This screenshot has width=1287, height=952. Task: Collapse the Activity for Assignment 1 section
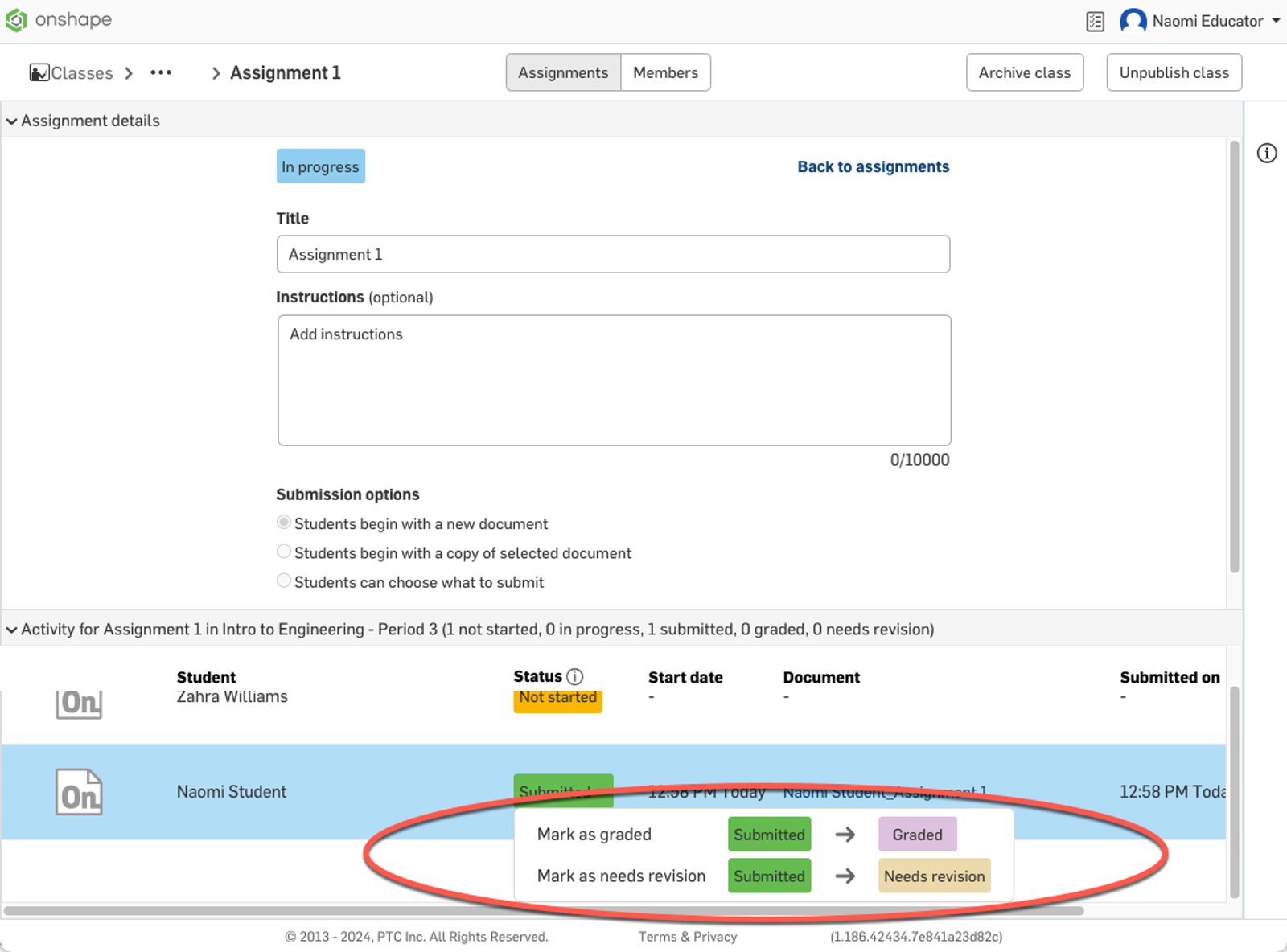(x=12, y=630)
